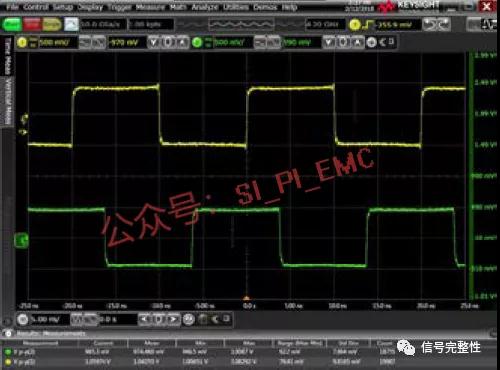500x370 pixels.
Task: Toggle the trigger source channel 1 indicator
Action: (355, 25)
